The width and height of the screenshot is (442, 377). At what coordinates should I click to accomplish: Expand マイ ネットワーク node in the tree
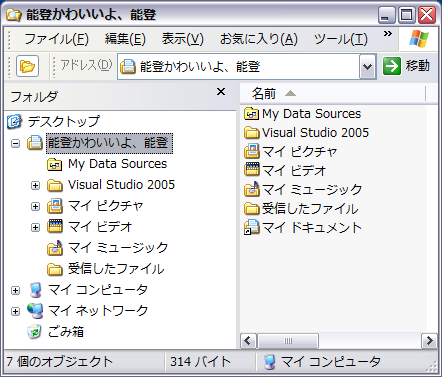(x=15, y=311)
